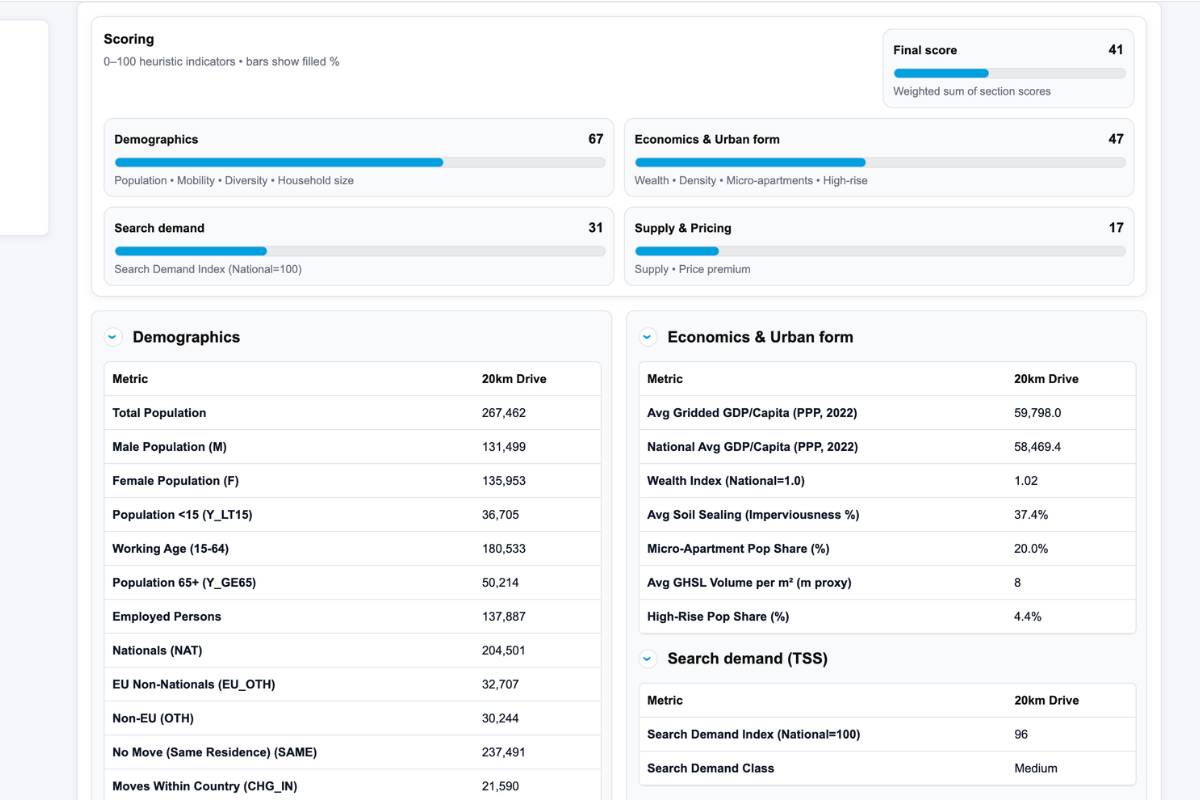This screenshot has width=1200, height=800.
Task: Collapse the Search demand (TSS) section
Action: pyautogui.click(x=646, y=658)
